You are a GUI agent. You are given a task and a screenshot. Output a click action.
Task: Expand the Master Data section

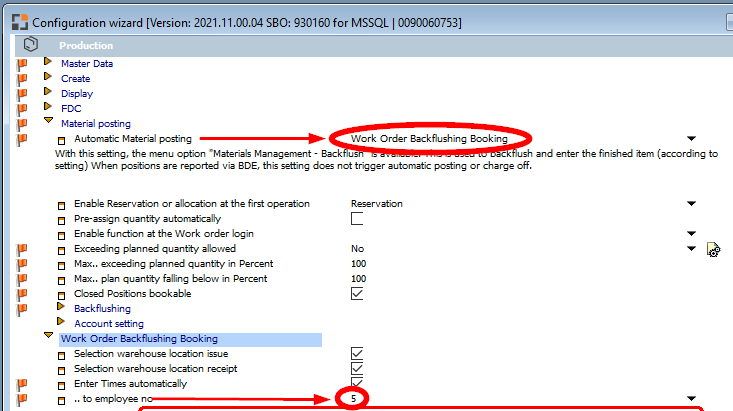(x=47, y=63)
